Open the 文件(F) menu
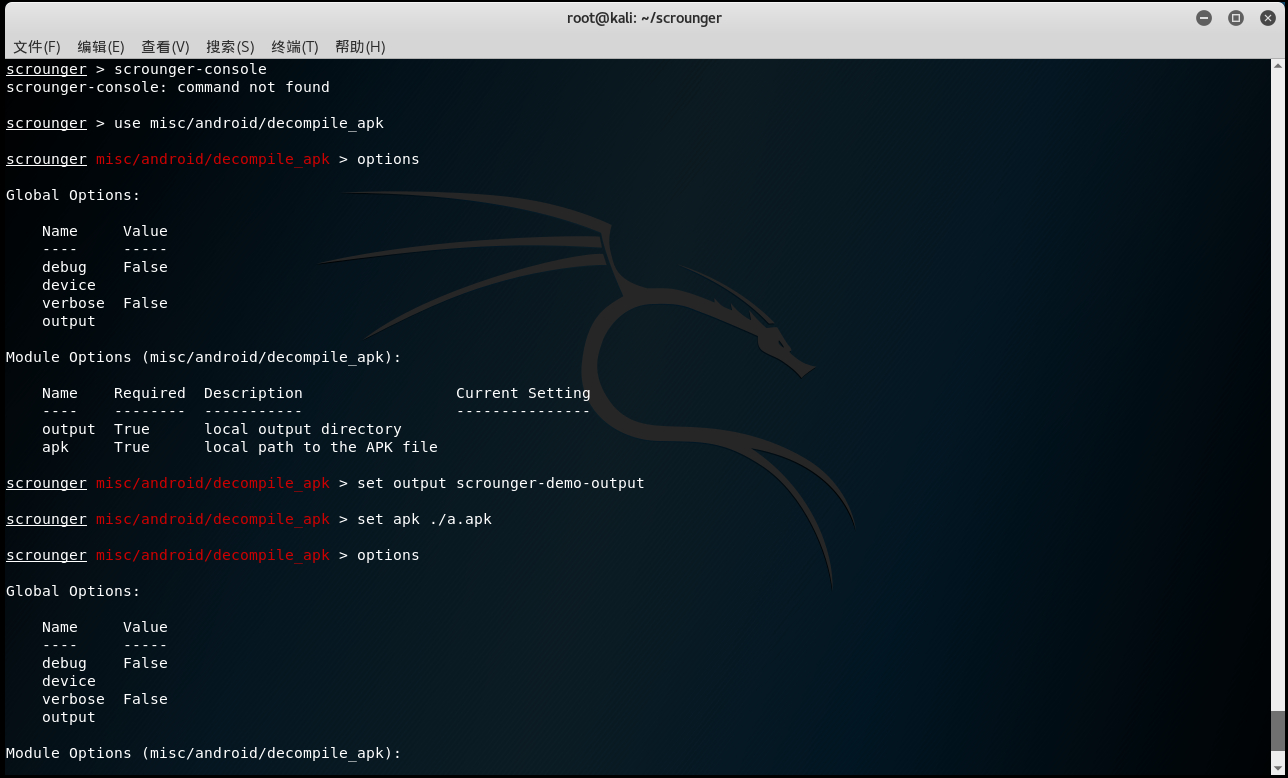This screenshot has width=1288, height=778. click(37, 47)
